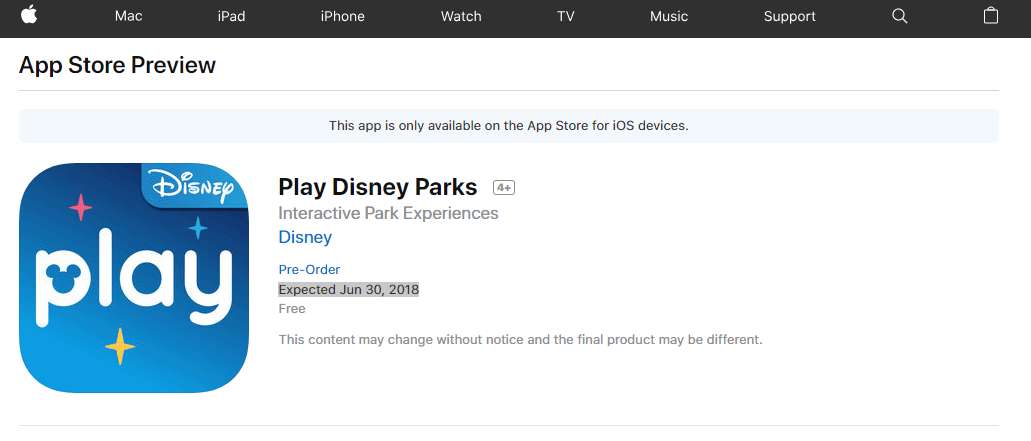Select the Play Disney Parks title
The image size is (1031, 441).
[377, 187]
